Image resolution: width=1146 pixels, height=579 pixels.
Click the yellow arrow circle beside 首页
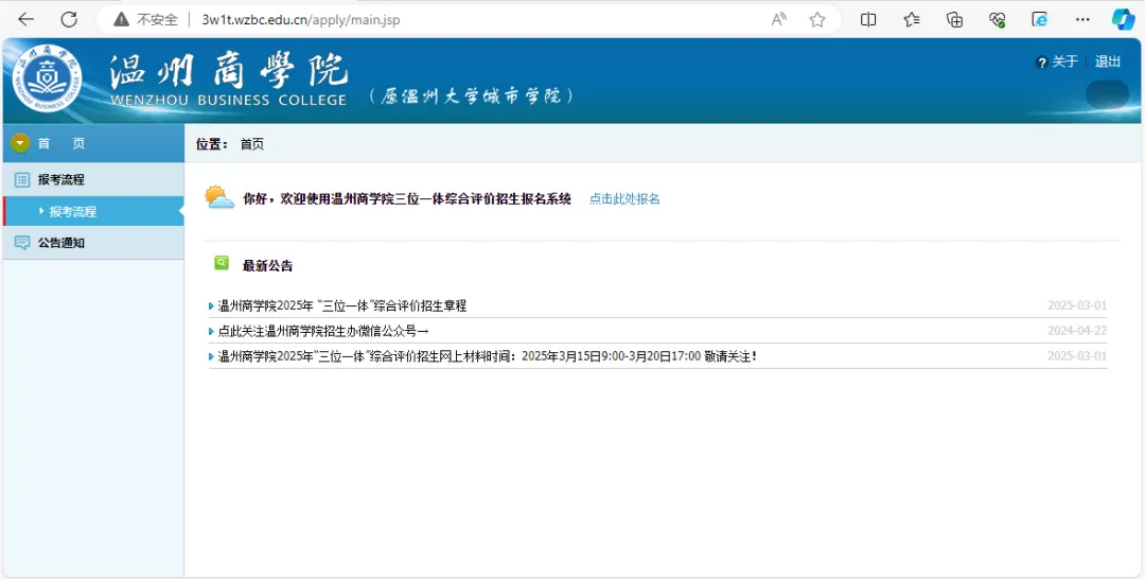pyautogui.click(x=19, y=142)
